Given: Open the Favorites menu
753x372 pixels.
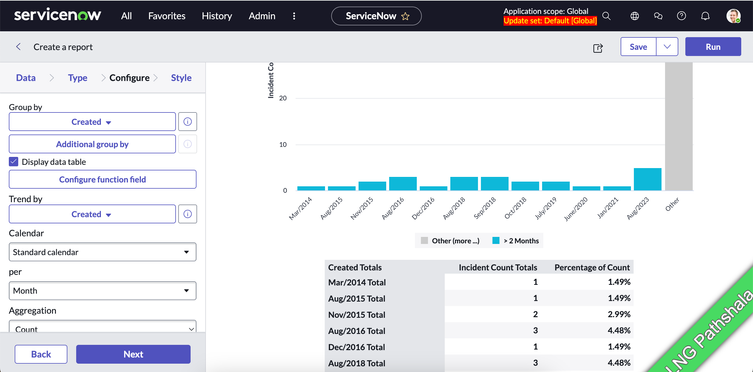Looking at the screenshot, I should click(x=167, y=16).
